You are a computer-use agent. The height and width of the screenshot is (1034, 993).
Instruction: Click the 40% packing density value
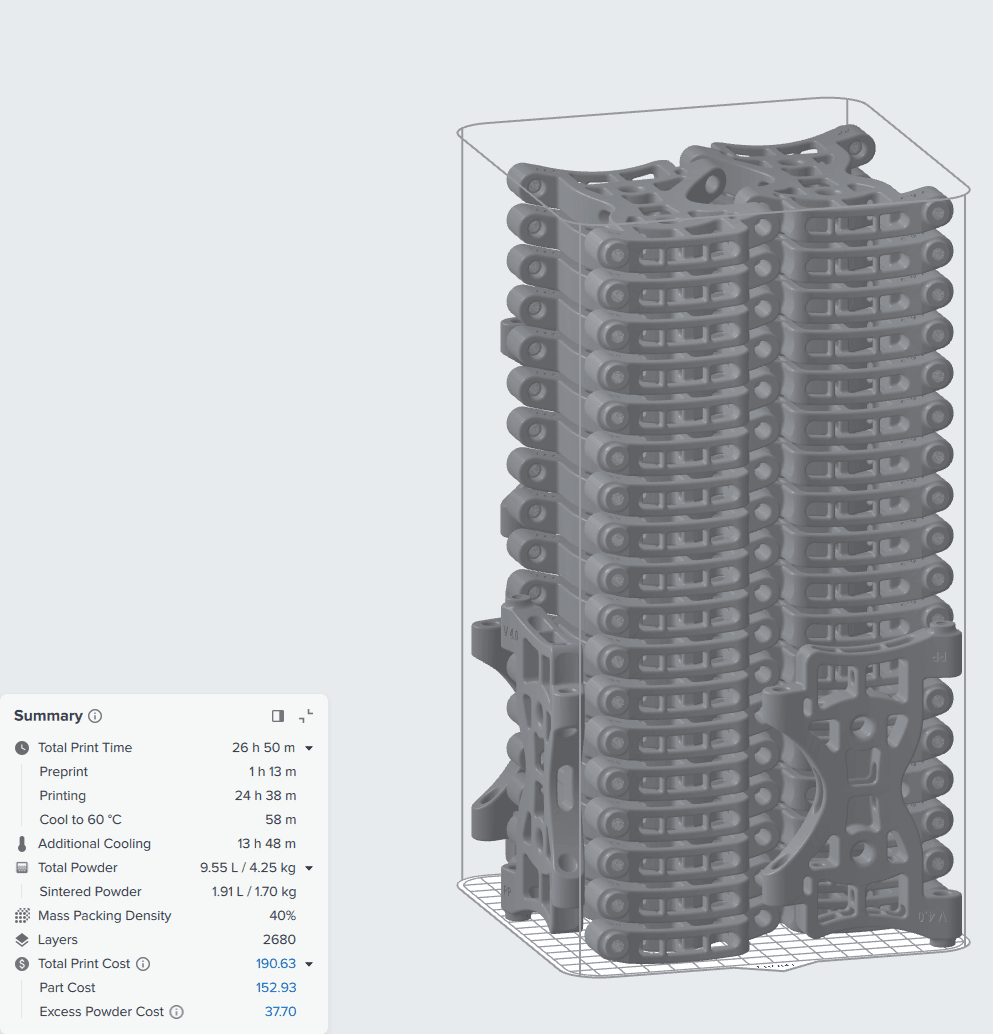click(x=282, y=915)
